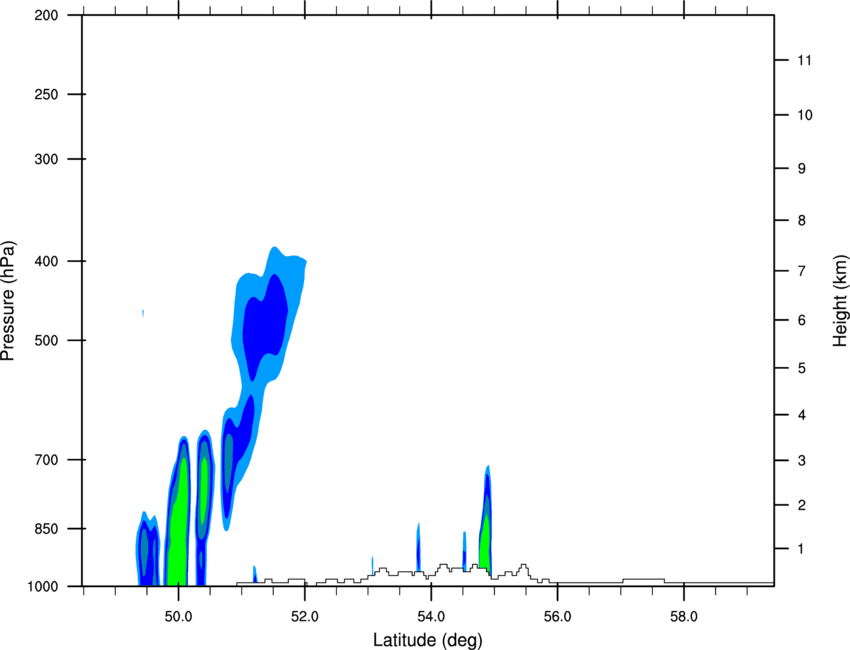Click the 1 km height label

pyautogui.click(x=801, y=549)
